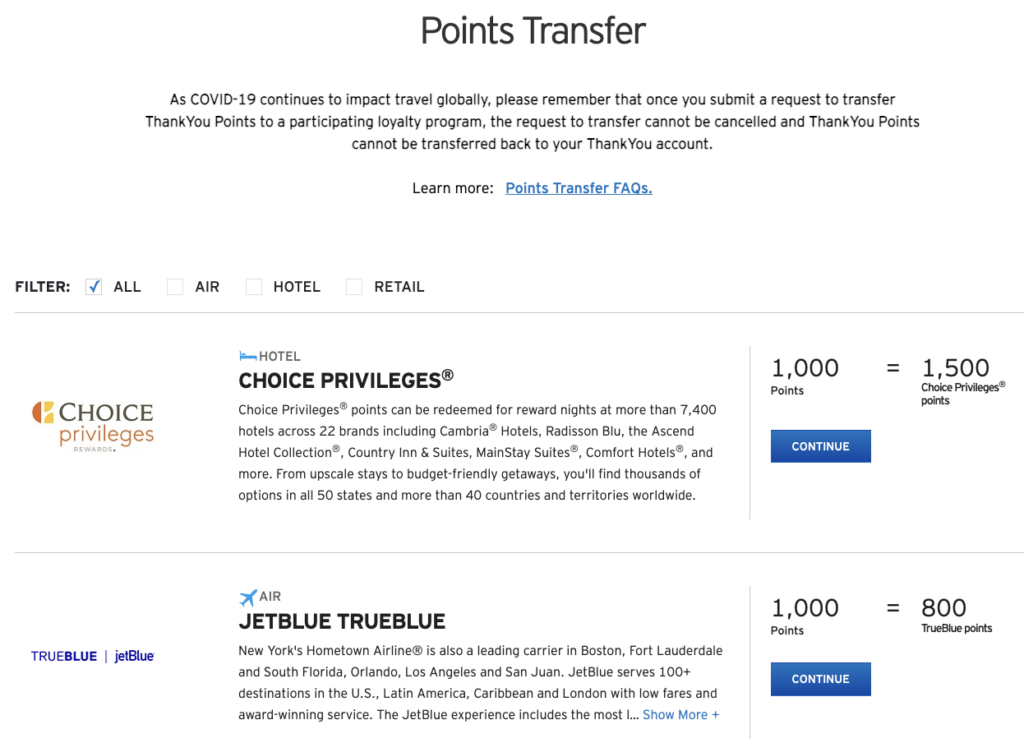Enable the AIR filter checkbox
Image resolution: width=1024 pixels, height=743 pixels.
(x=175, y=287)
